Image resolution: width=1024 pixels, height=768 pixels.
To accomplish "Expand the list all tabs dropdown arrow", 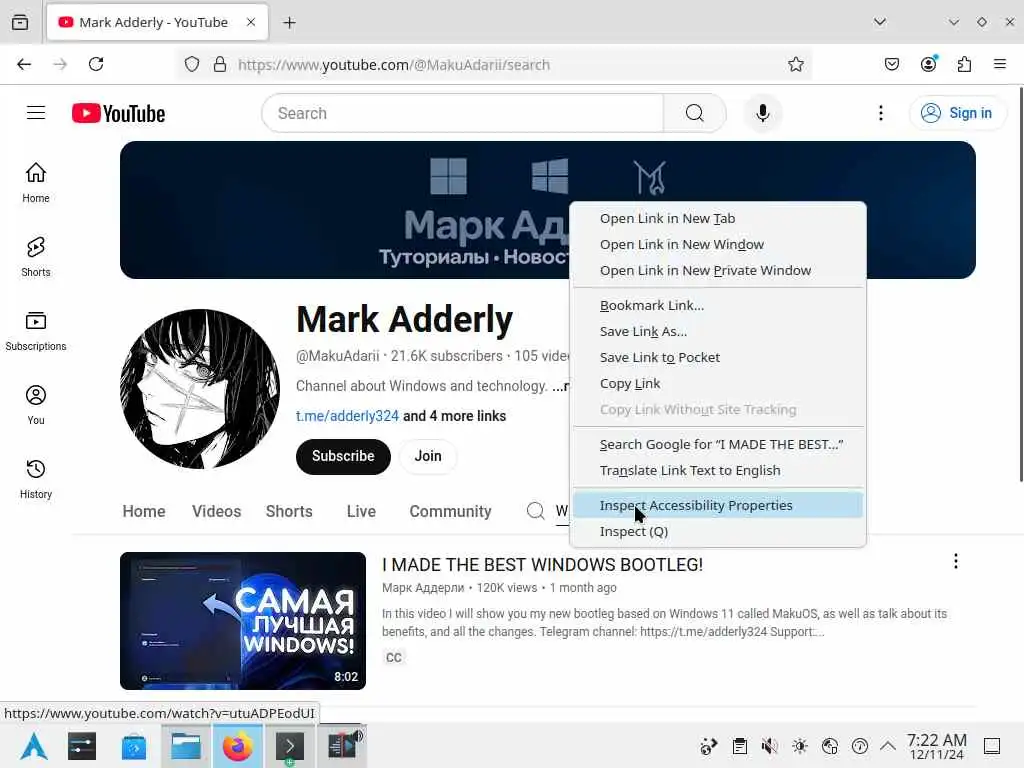I will click(x=880, y=22).
